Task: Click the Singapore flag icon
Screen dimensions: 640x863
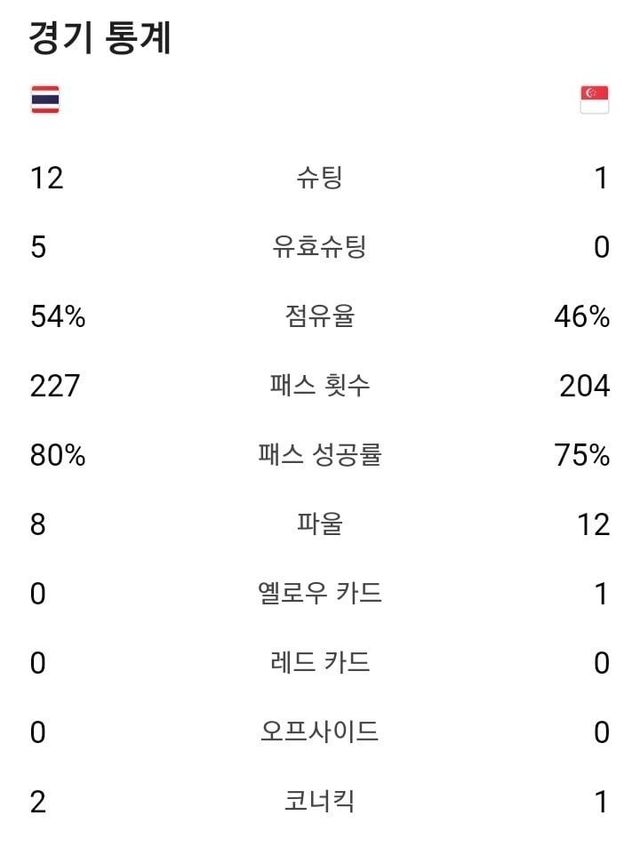Action: coord(594,100)
